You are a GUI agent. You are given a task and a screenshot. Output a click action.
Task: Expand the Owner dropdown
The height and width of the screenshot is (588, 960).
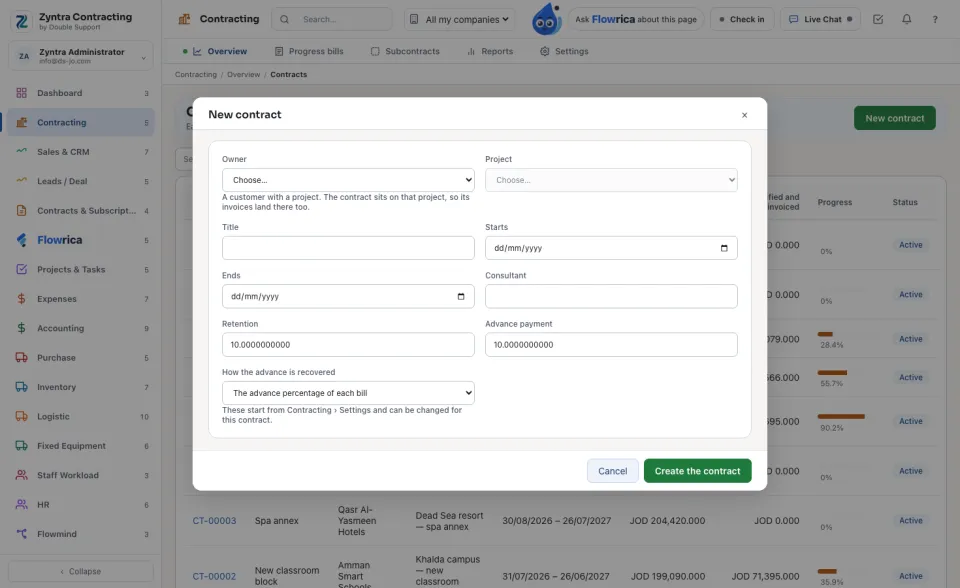tap(348, 180)
